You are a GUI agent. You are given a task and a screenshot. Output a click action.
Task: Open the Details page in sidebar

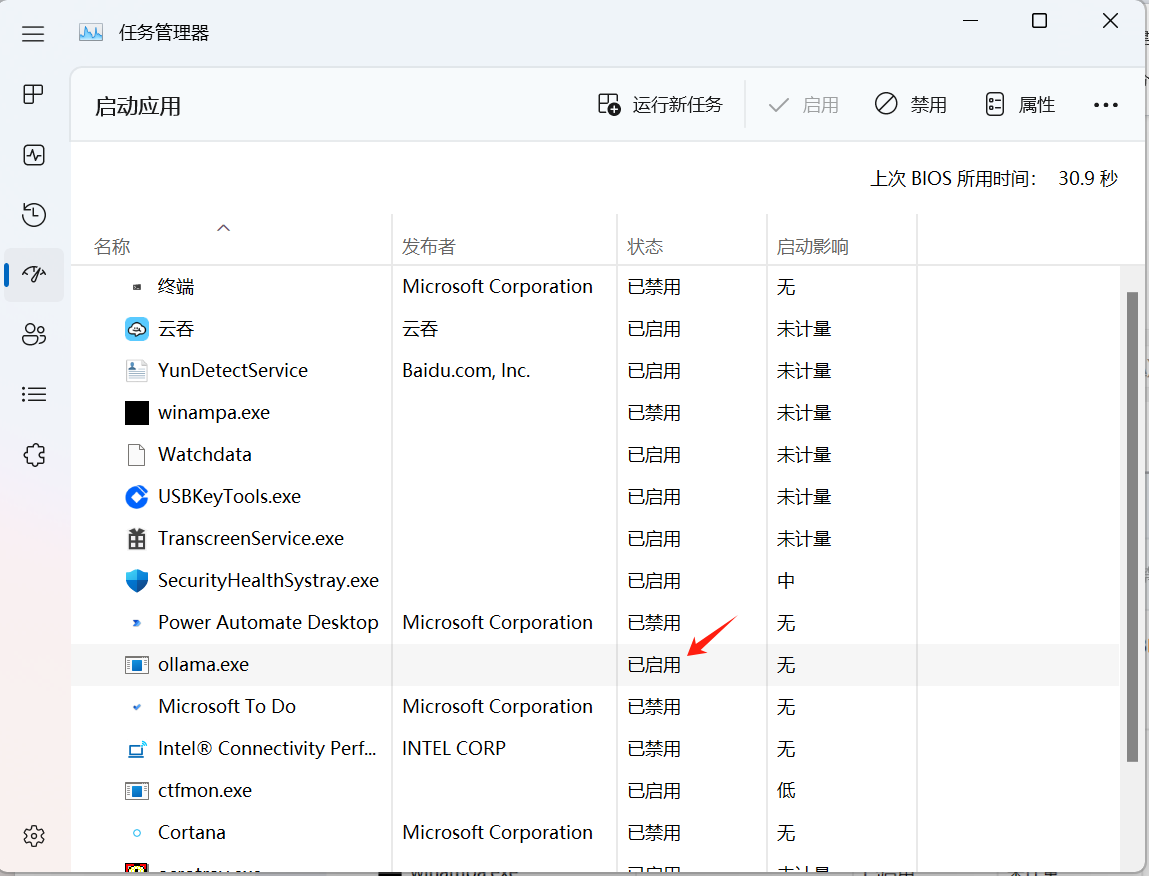pyautogui.click(x=34, y=395)
